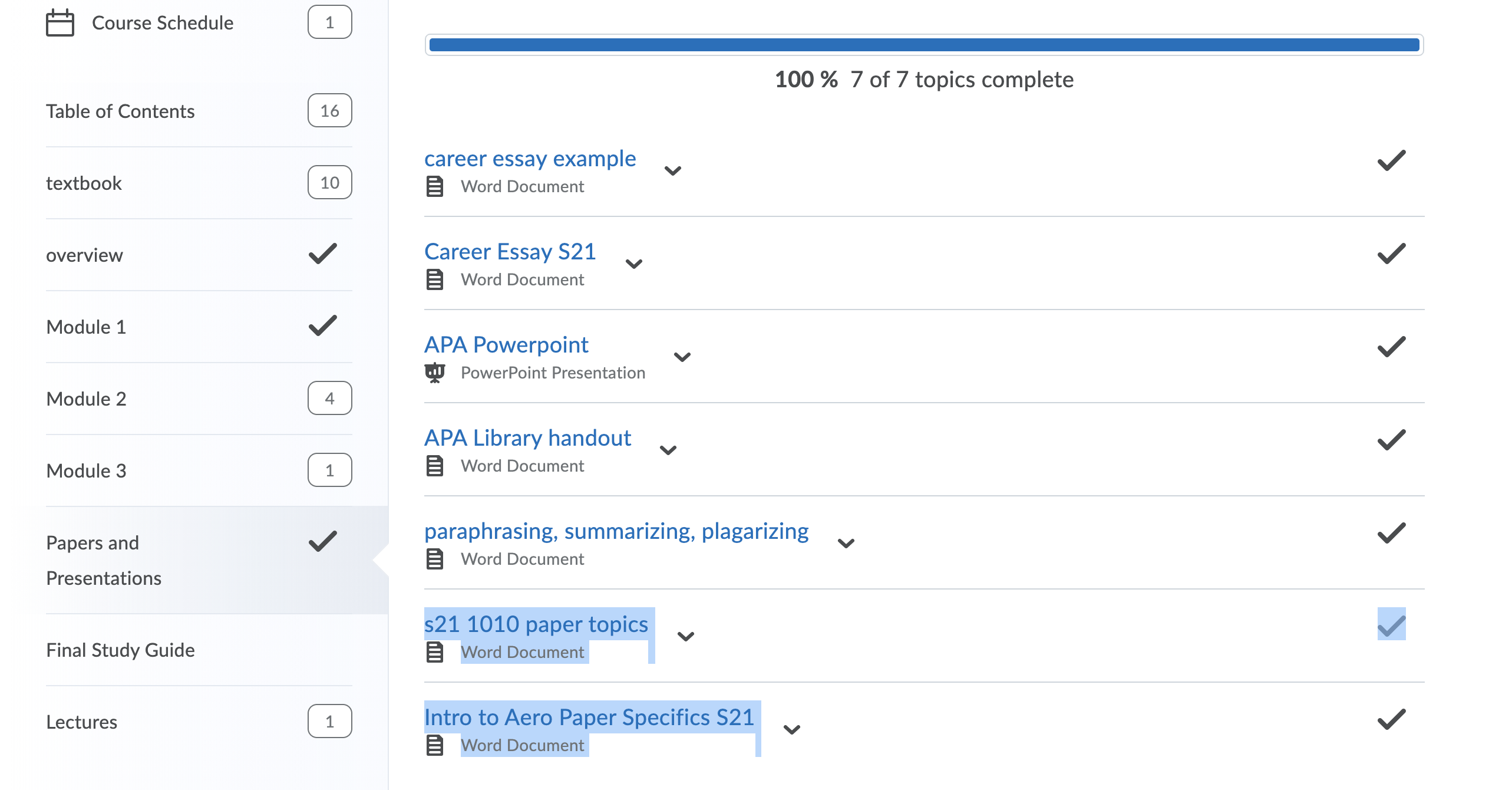Click the Table of Contents count badge 16
The image size is (1512, 790).
coord(329,110)
